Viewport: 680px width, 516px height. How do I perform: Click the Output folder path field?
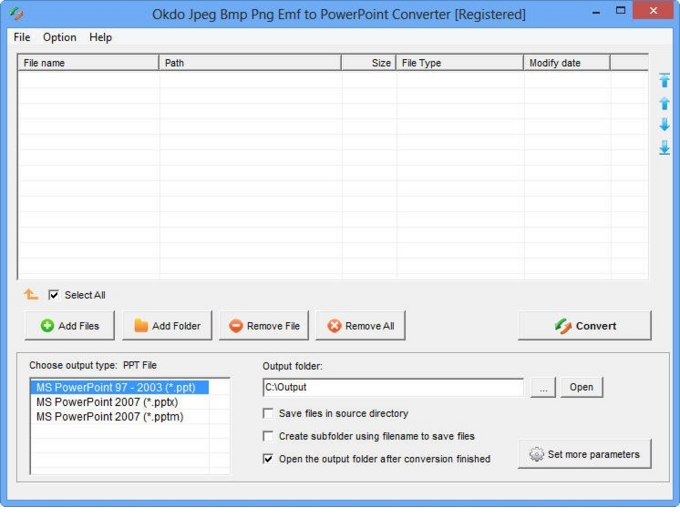(x=393, y=387)
